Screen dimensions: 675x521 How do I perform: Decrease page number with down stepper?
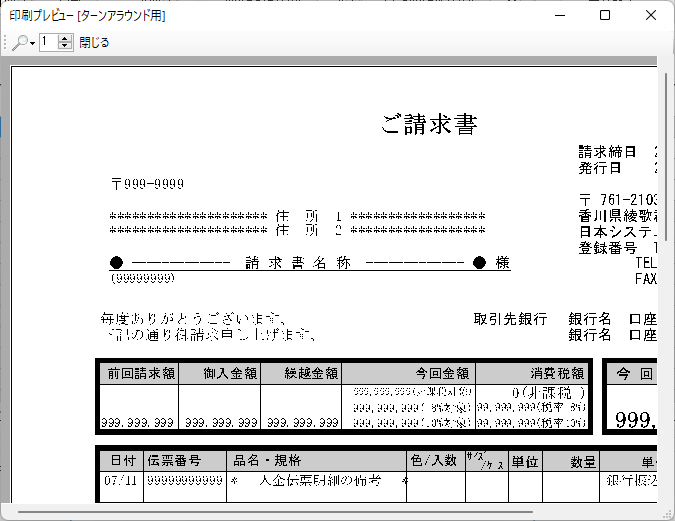[x=65, y=46]
